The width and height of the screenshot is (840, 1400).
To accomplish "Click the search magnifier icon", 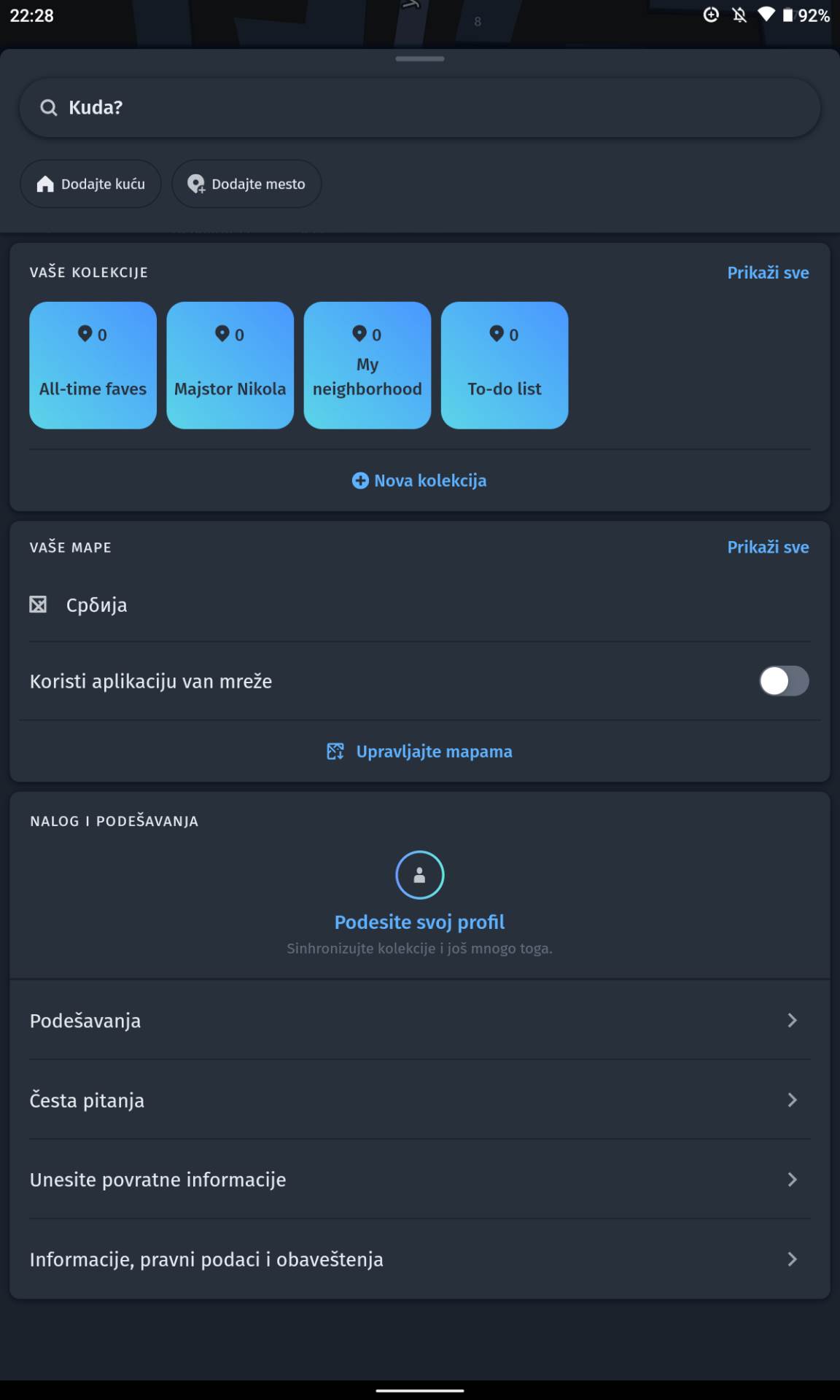I will 49,108.
